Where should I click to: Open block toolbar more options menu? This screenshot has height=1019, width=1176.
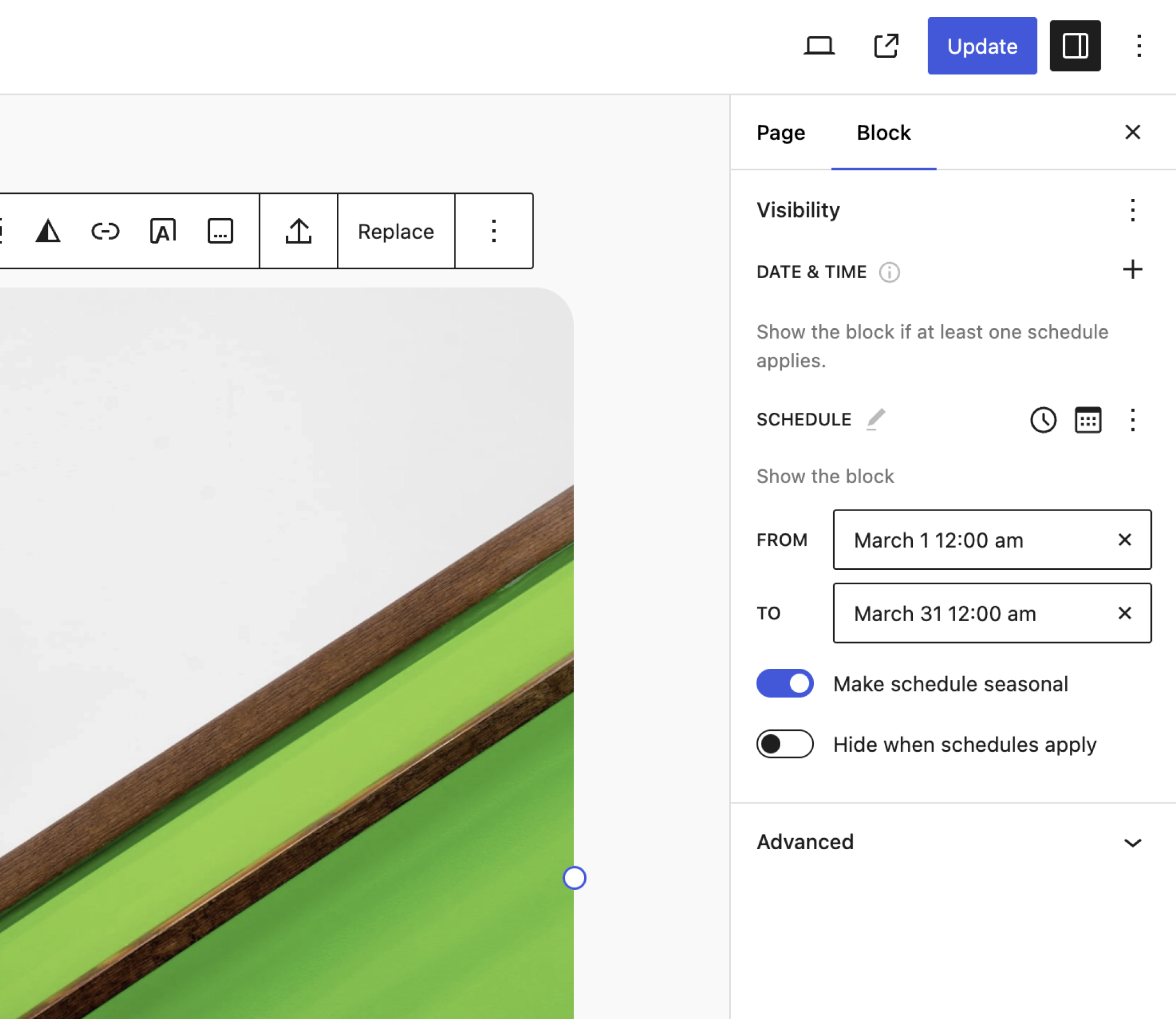[493, 231]
